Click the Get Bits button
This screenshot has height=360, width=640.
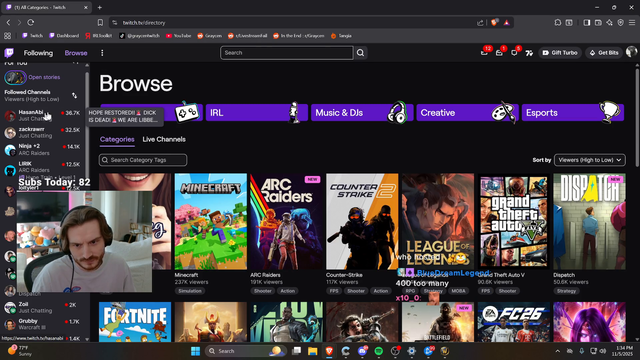pos(604,53)
